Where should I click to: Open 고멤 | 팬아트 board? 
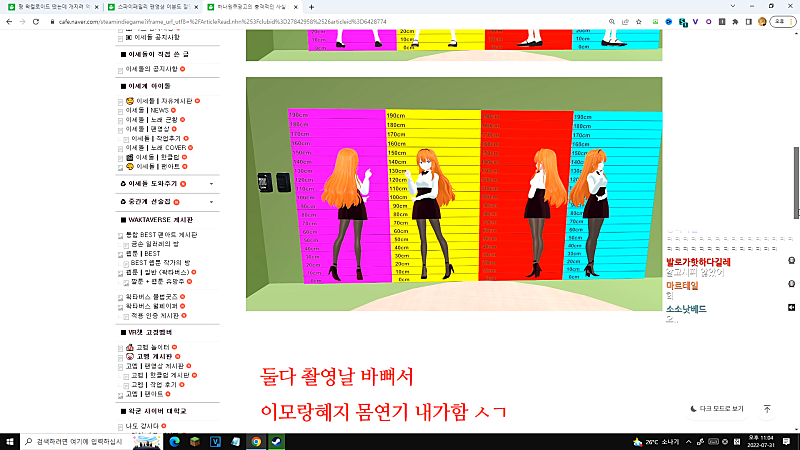(x=144, y=394)
